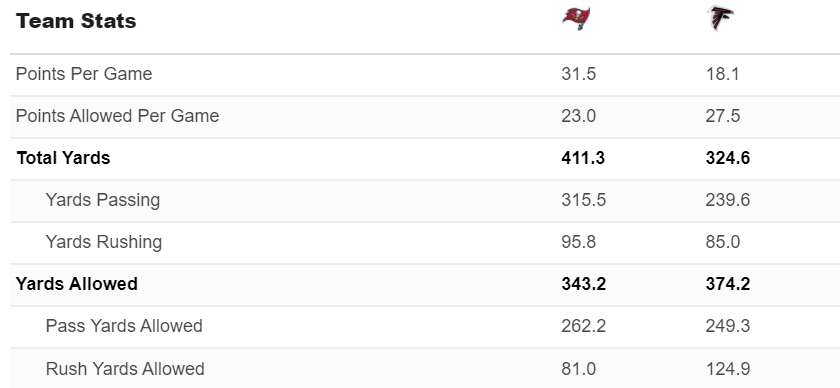Select the Team Stats heading
Viewport: 840px width, 388px height.
pos(76,21)
